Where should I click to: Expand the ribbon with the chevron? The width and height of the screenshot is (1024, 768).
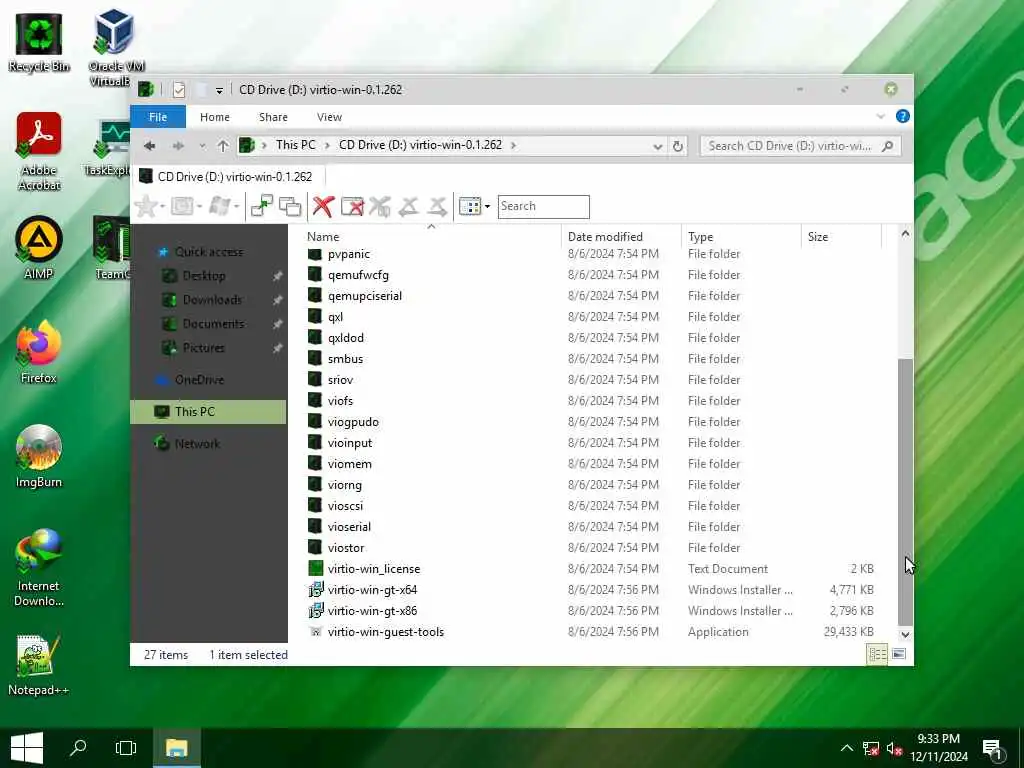(880, 116)
